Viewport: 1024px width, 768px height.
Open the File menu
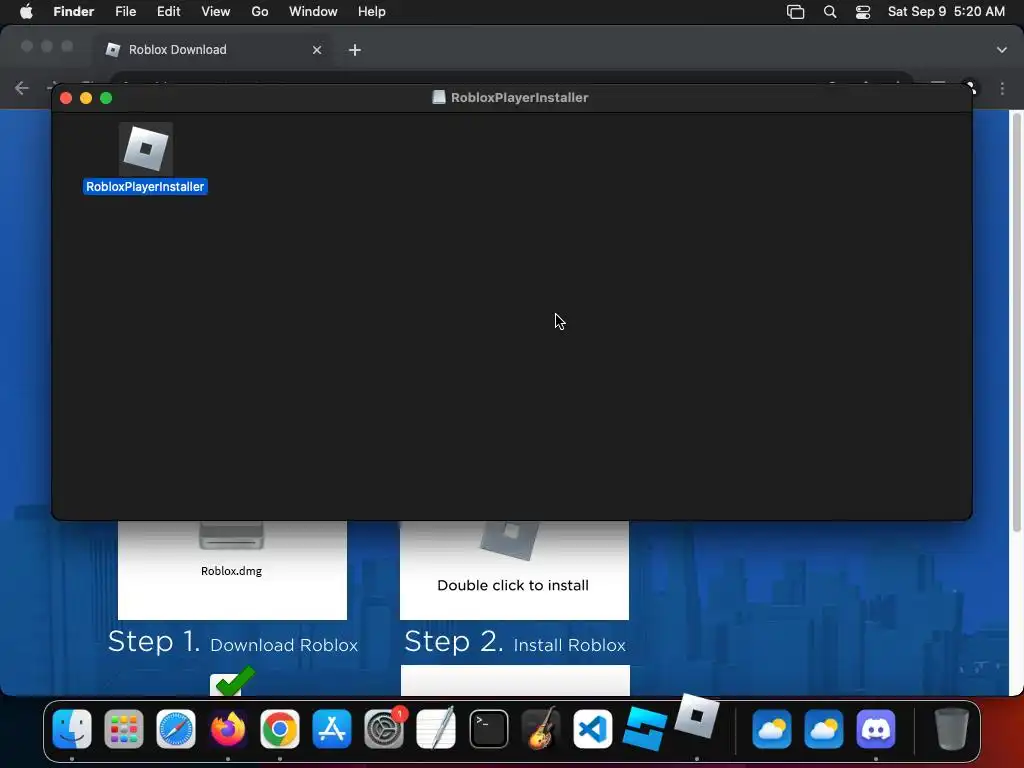(x=125, y=12)
